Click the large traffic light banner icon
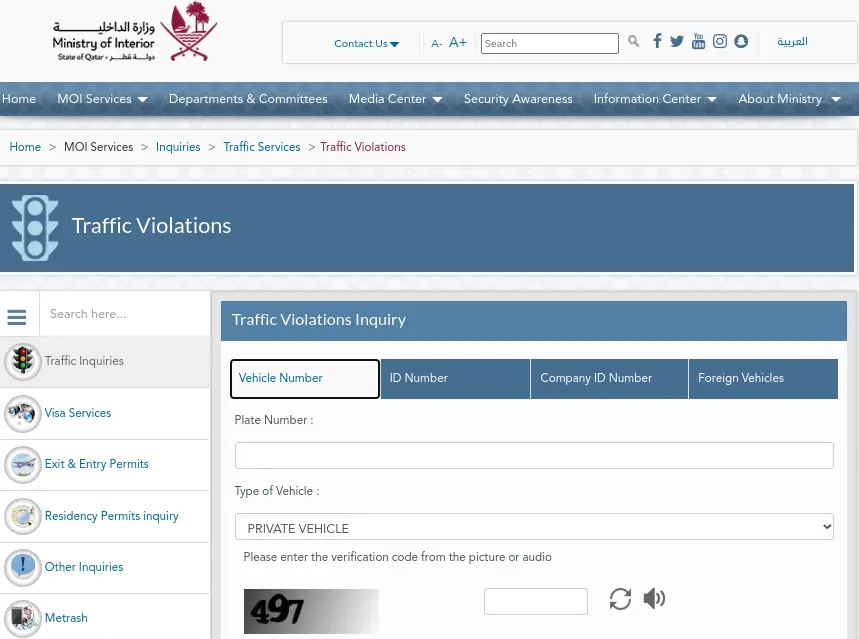 (35, 227)
